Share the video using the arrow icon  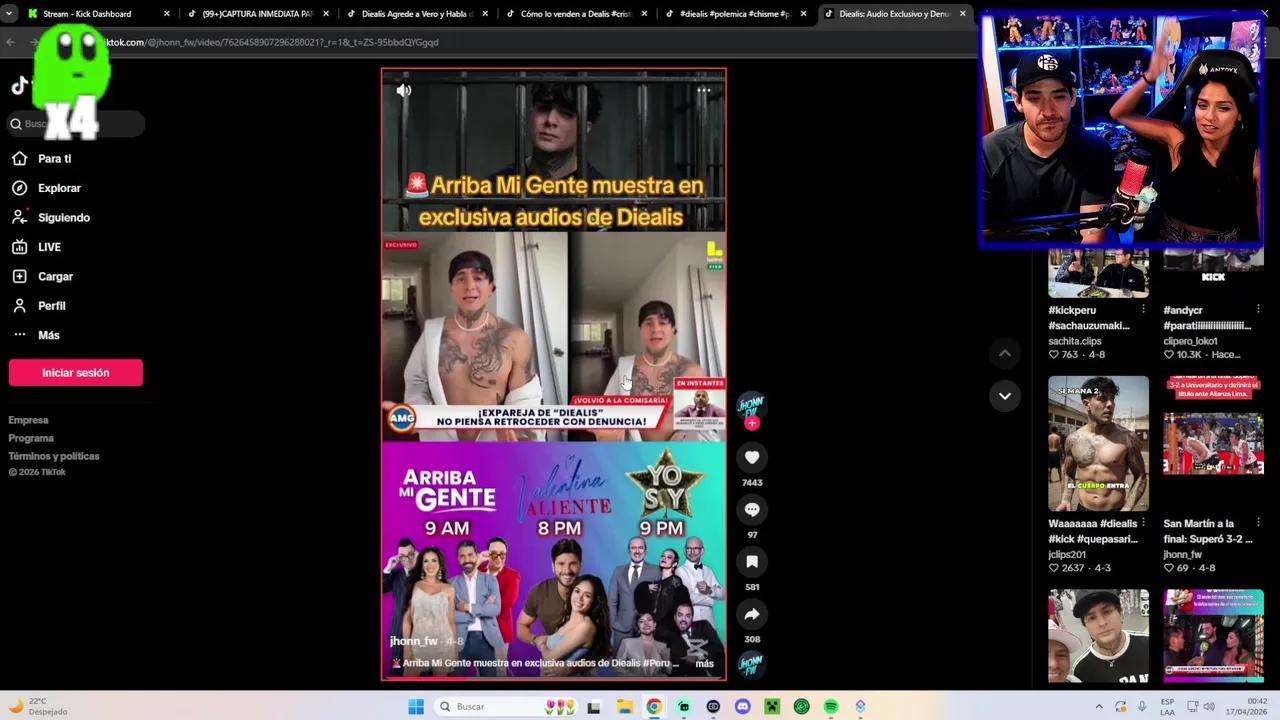[751, 614]
